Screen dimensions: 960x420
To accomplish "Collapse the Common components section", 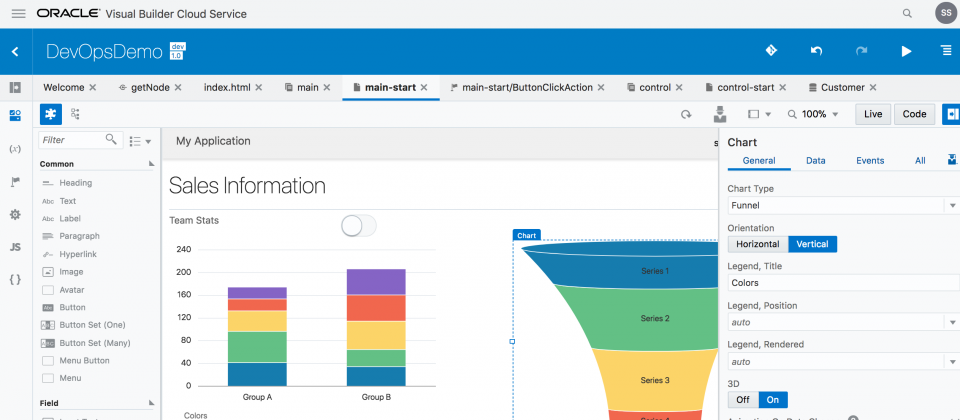I will tap(152, 164).
